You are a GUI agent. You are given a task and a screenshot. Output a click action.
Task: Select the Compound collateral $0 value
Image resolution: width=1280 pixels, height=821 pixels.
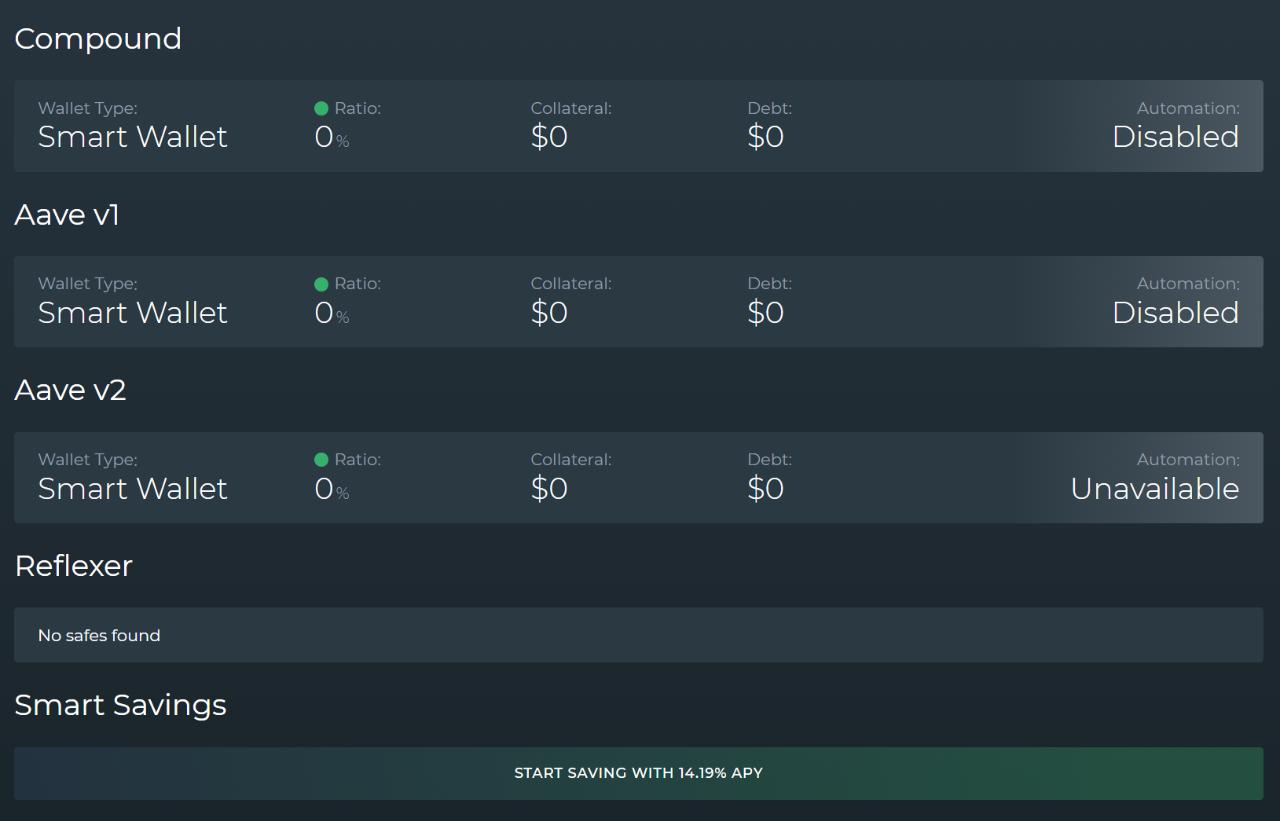pyautogui.click(x=549, y=137)
